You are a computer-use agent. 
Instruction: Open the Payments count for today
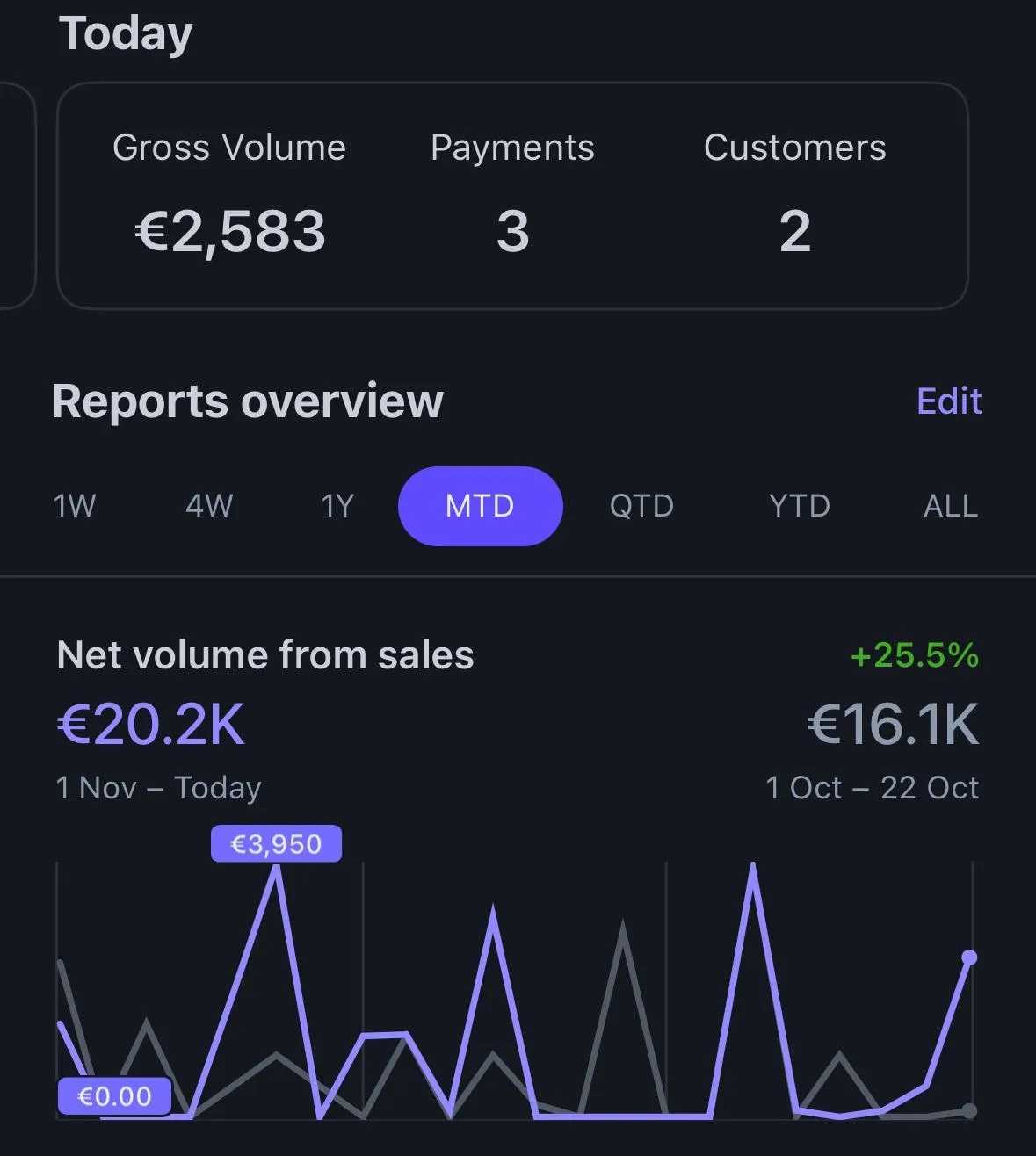(x=512, y=195)
